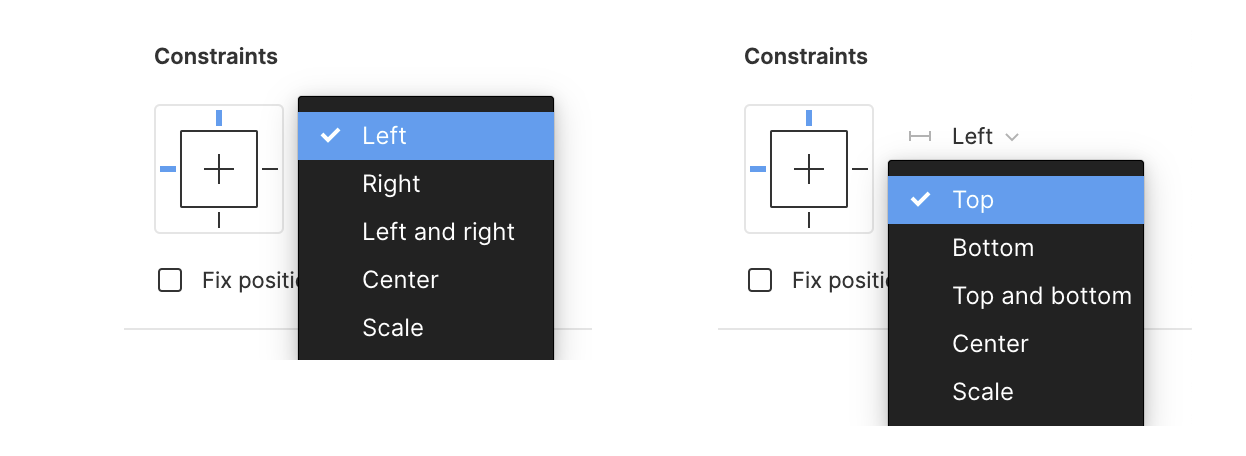
Task: Click left constraint marker in left widget
Action: [168, 169]
